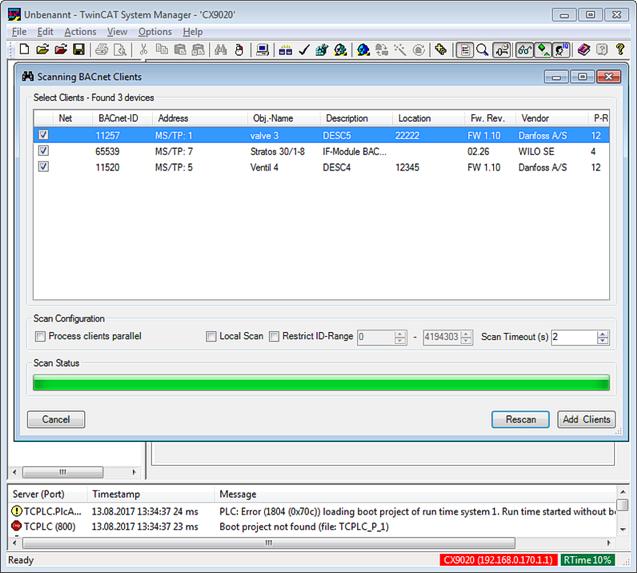Click the green RTime 10% status indicator
Image resolution: width=637 pixels, height=573 pixels.
587,560
